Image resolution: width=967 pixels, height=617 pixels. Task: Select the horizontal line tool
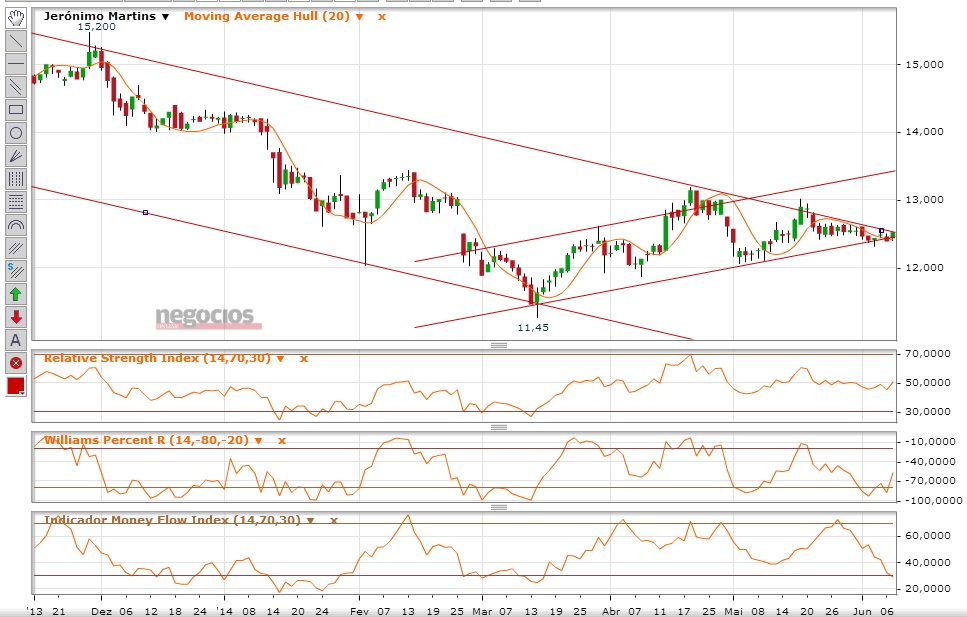click(x=16, y=64)
